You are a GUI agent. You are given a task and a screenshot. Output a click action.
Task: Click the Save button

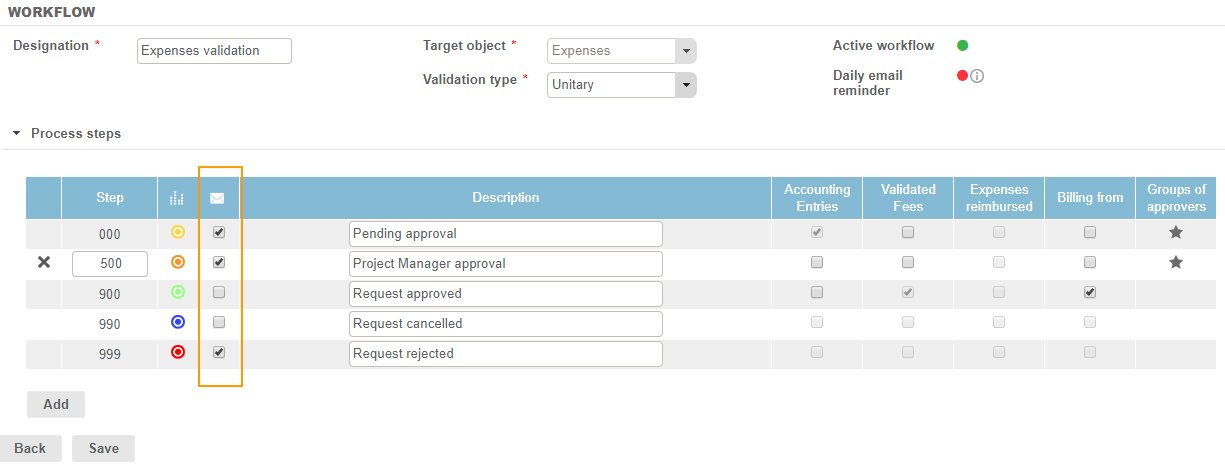coord(103,448)
